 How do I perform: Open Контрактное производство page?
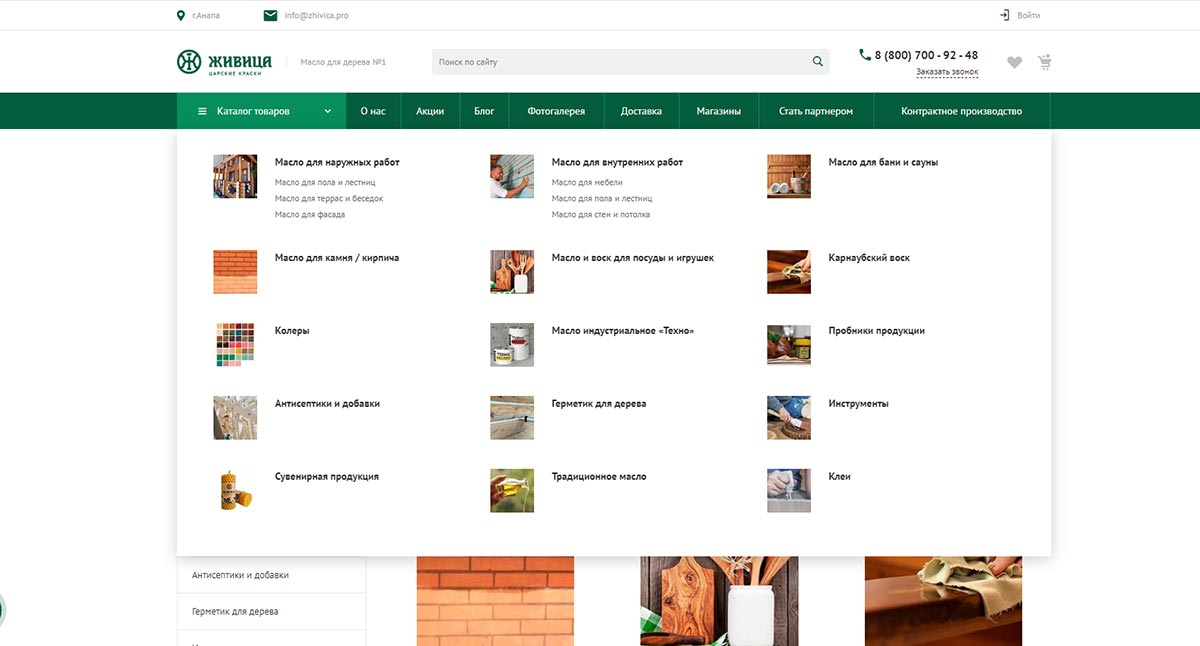point(961,111)
